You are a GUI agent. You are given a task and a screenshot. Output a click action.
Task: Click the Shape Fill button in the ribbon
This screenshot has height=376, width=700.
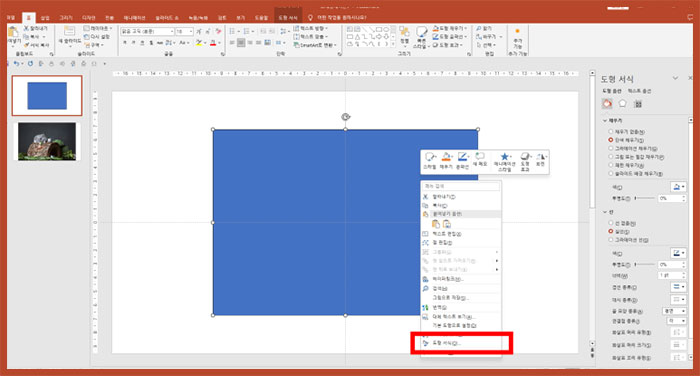click(450, 28)
